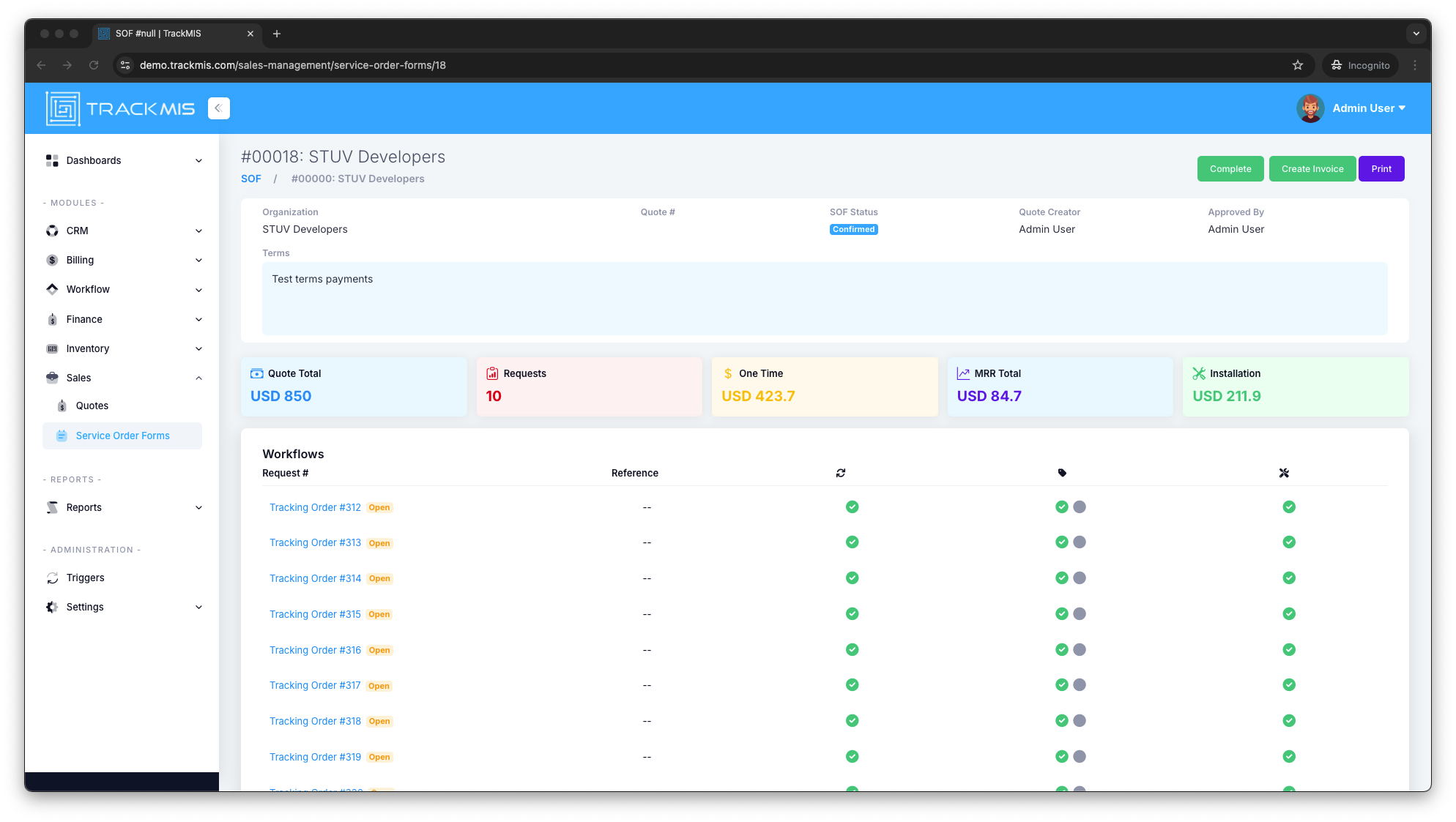Click the Requests card icon
This screenshot has width=1456, height=822.
coord(492,373)
